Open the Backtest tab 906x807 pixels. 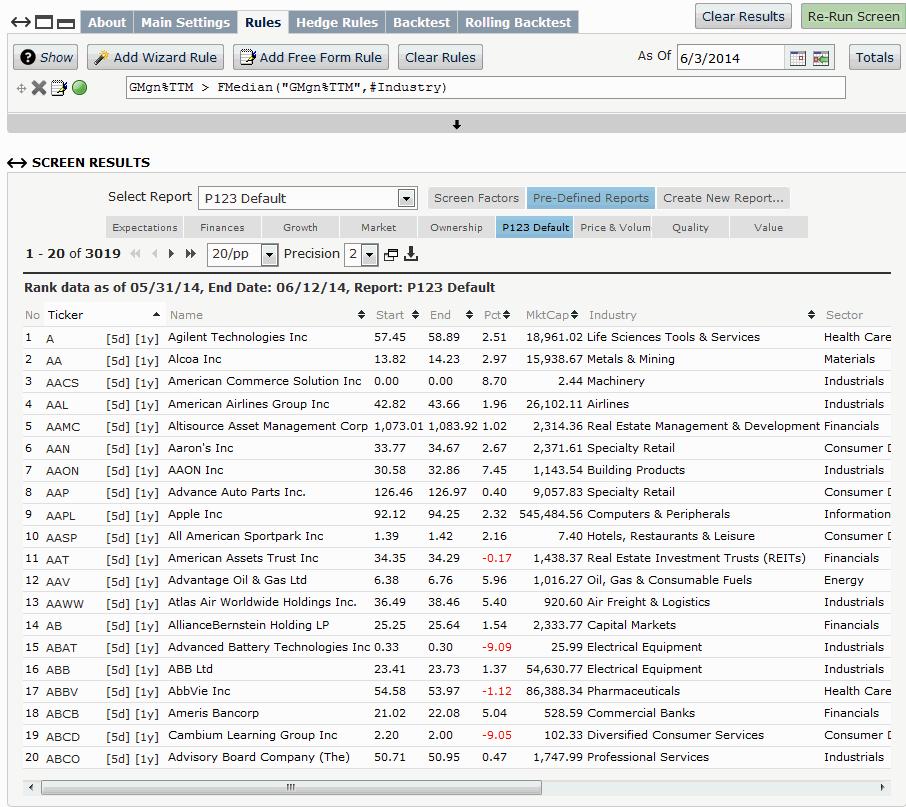(421, 23)
